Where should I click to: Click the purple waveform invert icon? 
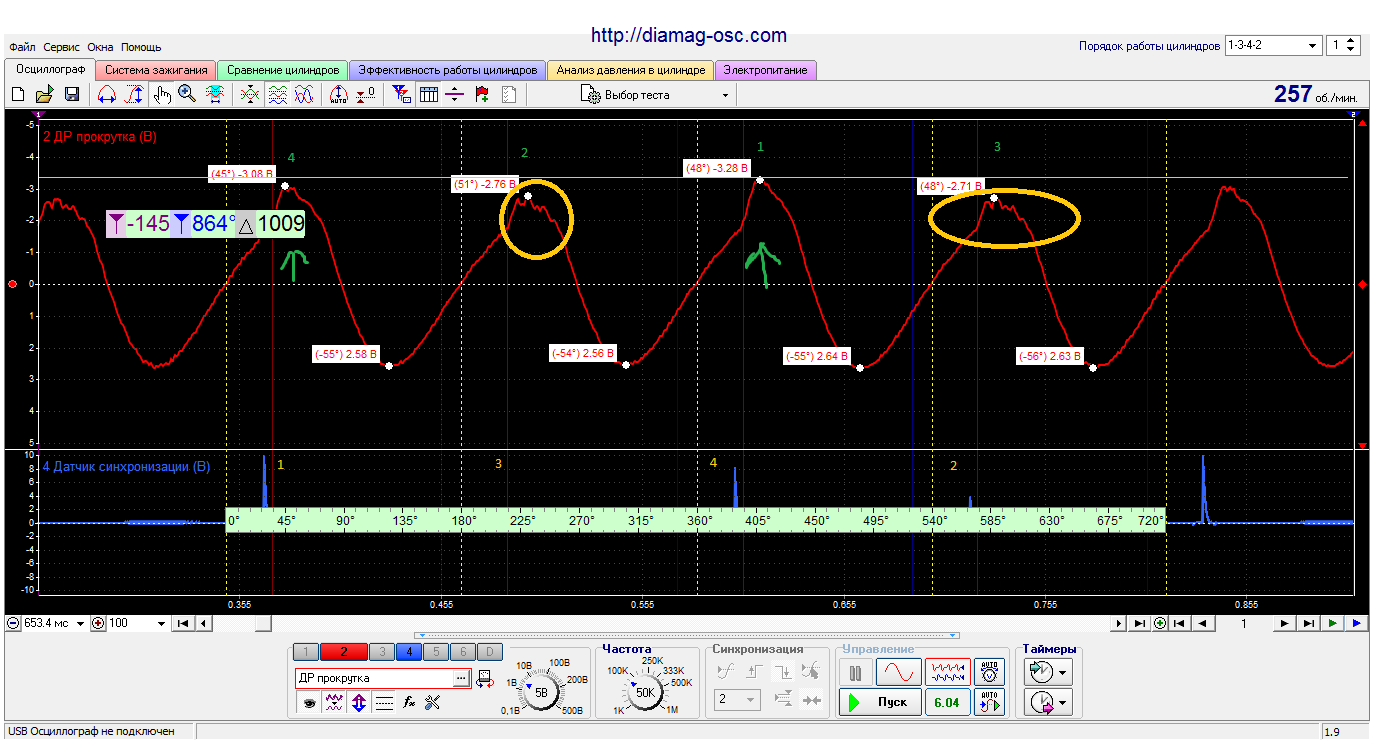coord(335,703)
